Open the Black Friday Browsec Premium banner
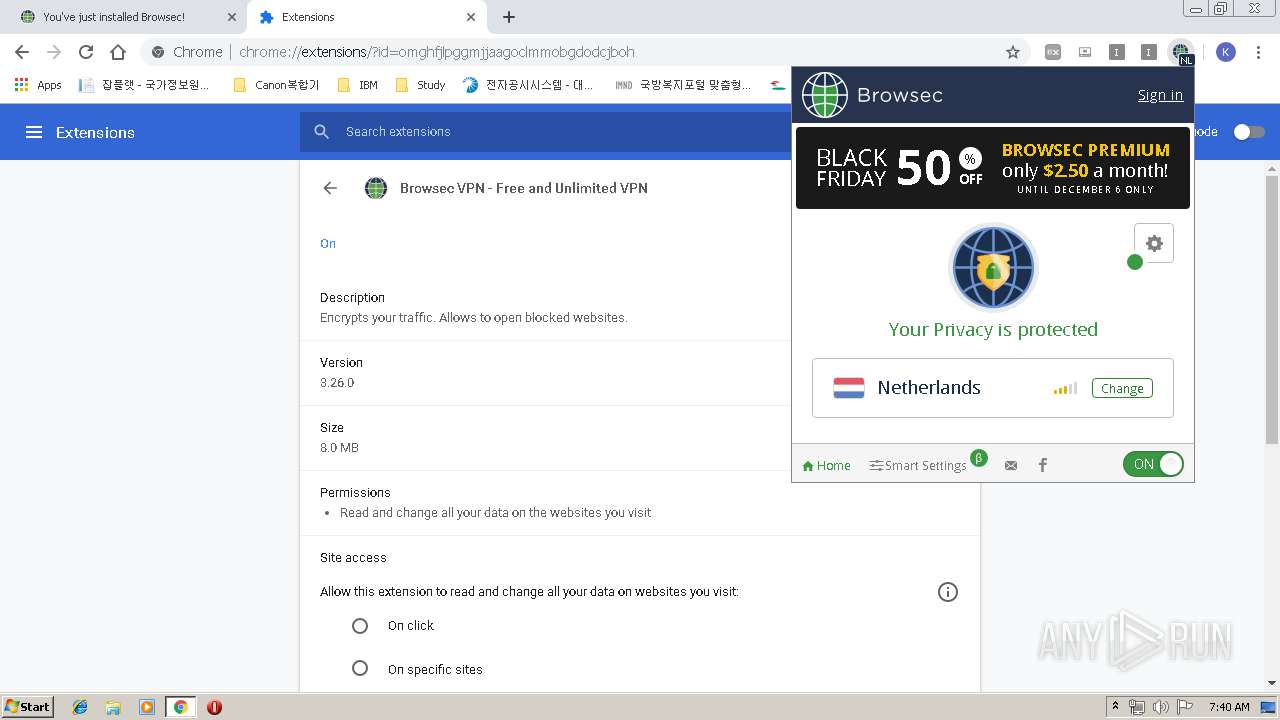Viewport: 1280px width, 720px height. point(993,168)
